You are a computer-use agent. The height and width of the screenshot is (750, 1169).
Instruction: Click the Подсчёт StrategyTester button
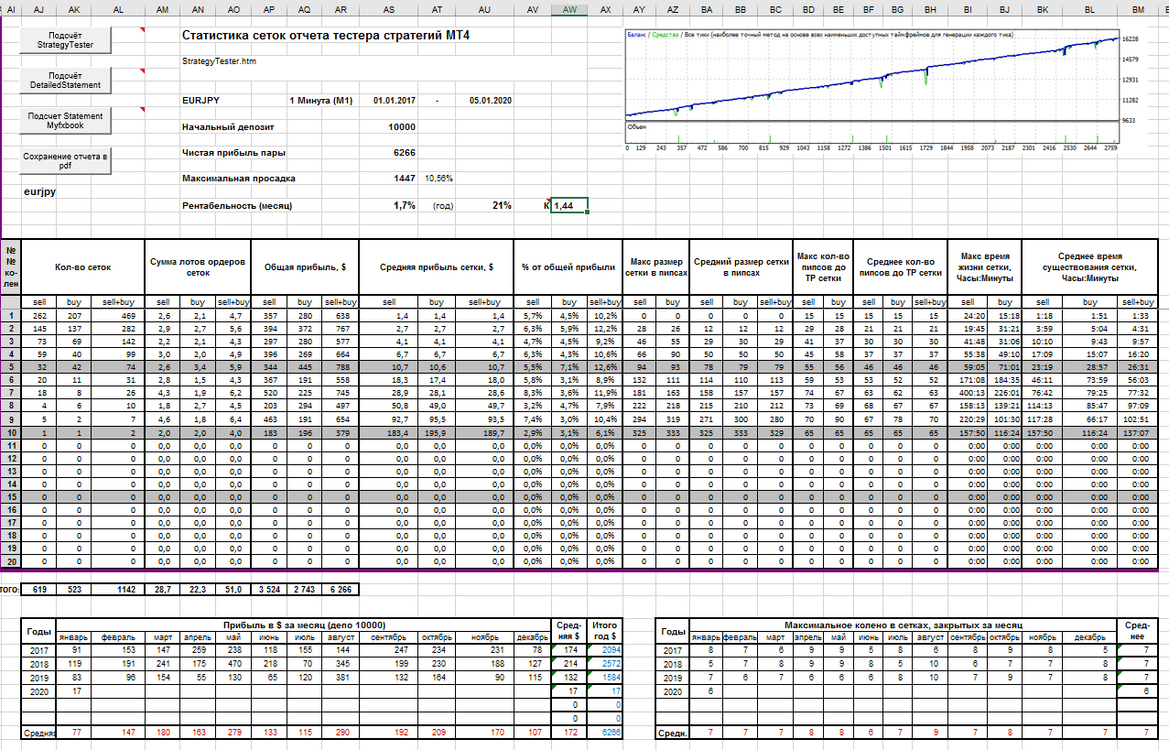point(66,40)
